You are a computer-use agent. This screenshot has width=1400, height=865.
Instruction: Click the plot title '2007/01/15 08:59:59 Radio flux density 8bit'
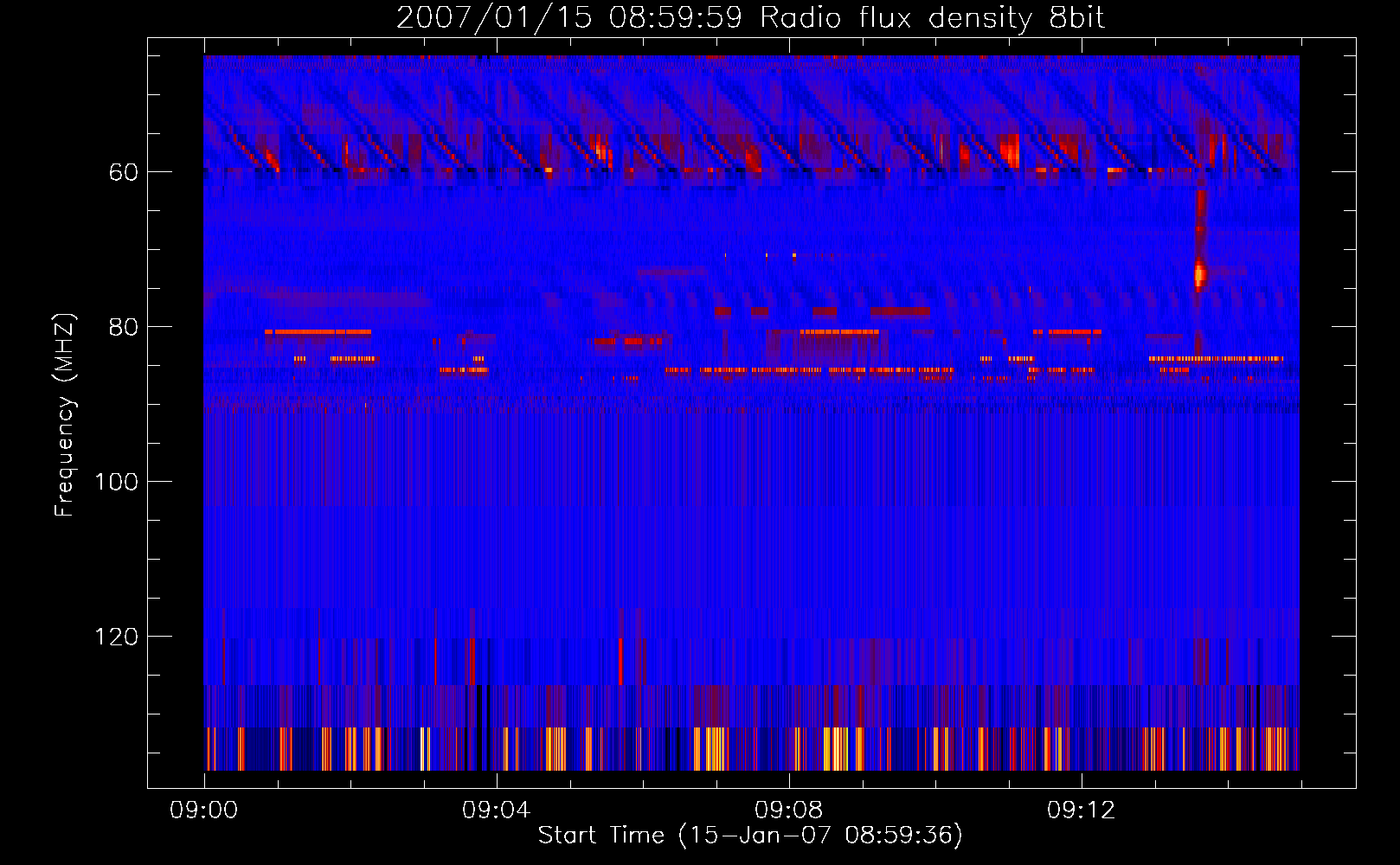pyautogui.click(x=750, y=17)
